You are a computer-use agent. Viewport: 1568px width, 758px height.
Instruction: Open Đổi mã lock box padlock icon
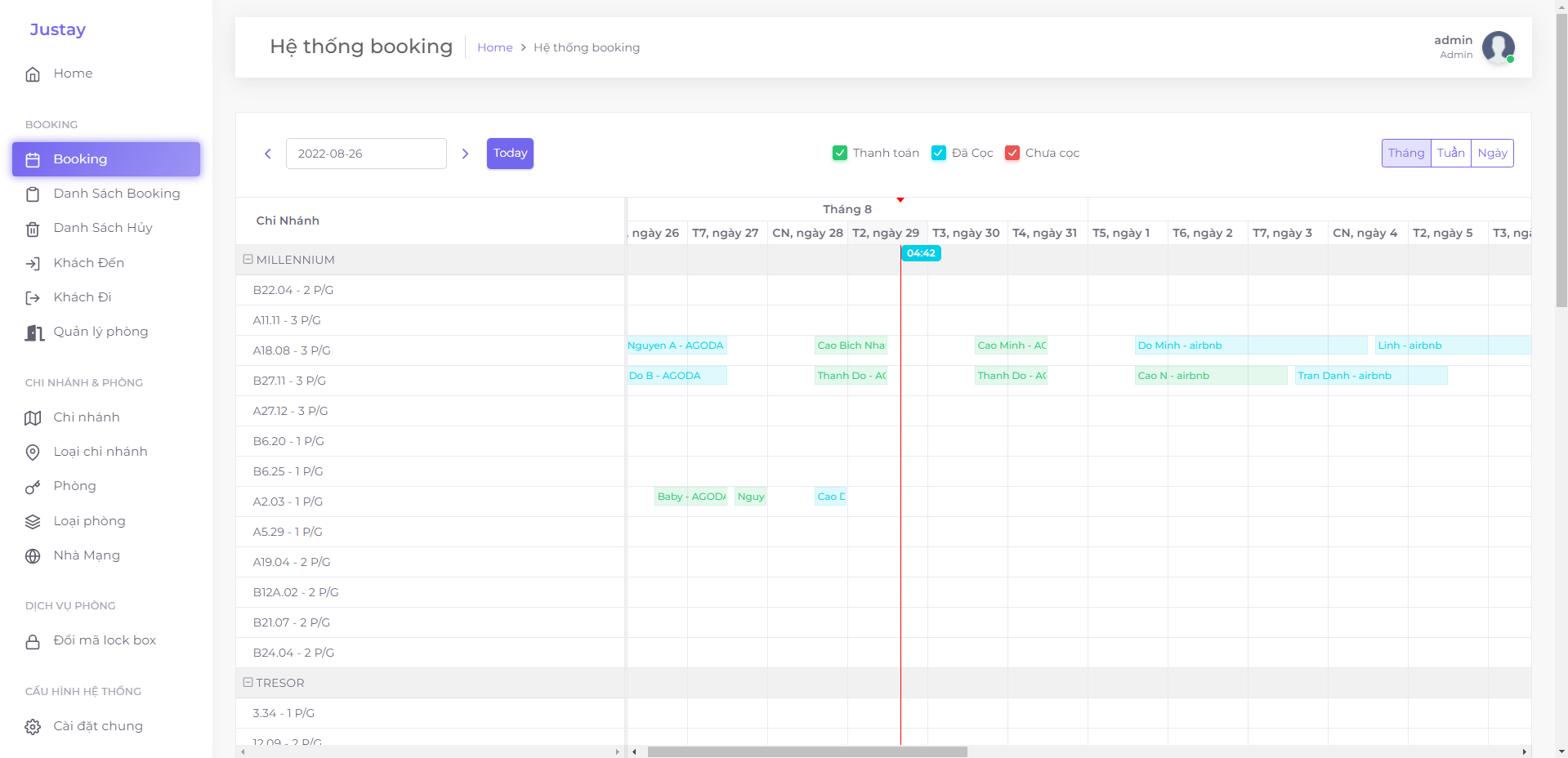tap(33, 642)
